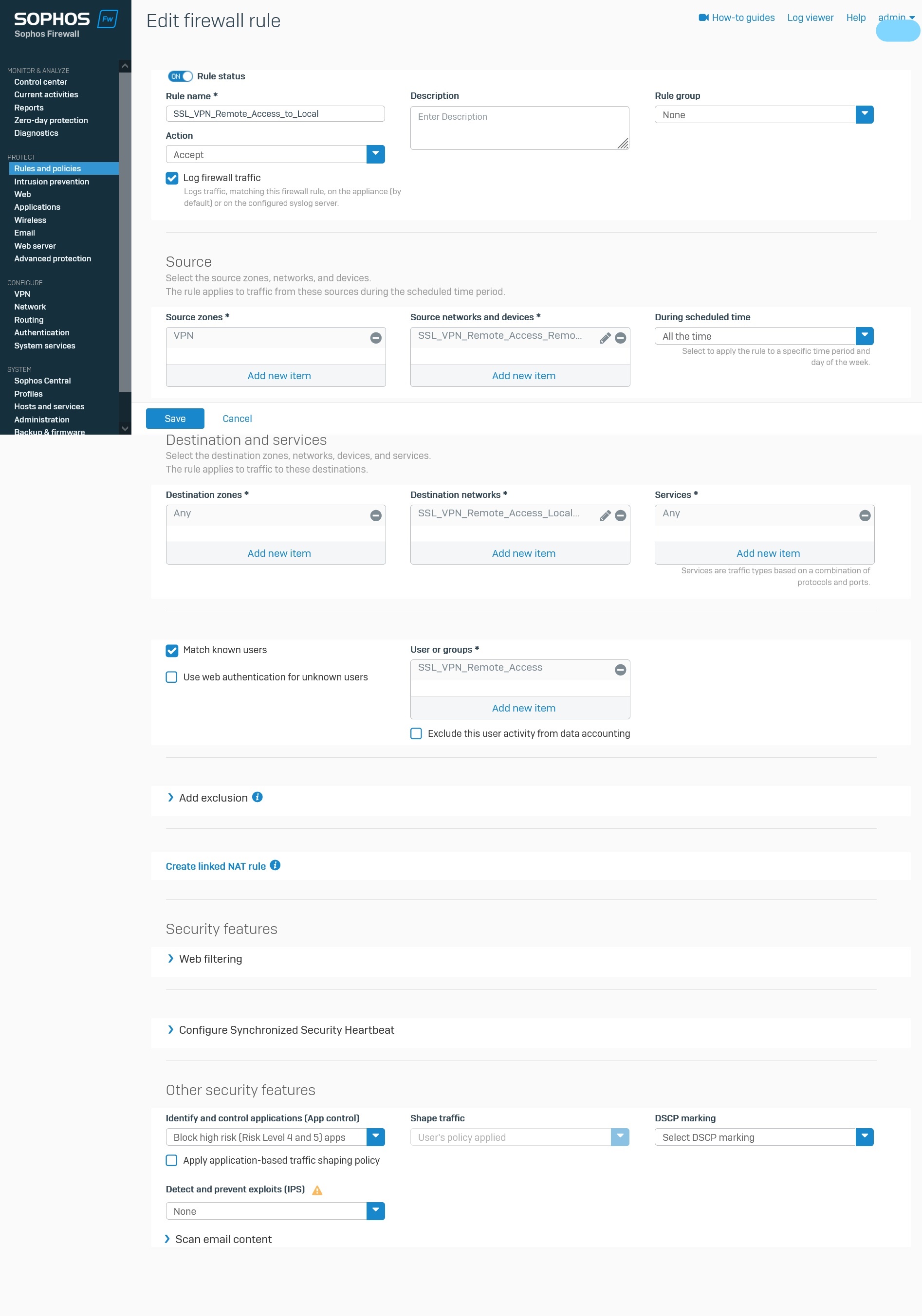The height and width of the screenshot is (1316, 922).
Task: Check Exclude this user activity from data accounting
Action: [416, 733]
